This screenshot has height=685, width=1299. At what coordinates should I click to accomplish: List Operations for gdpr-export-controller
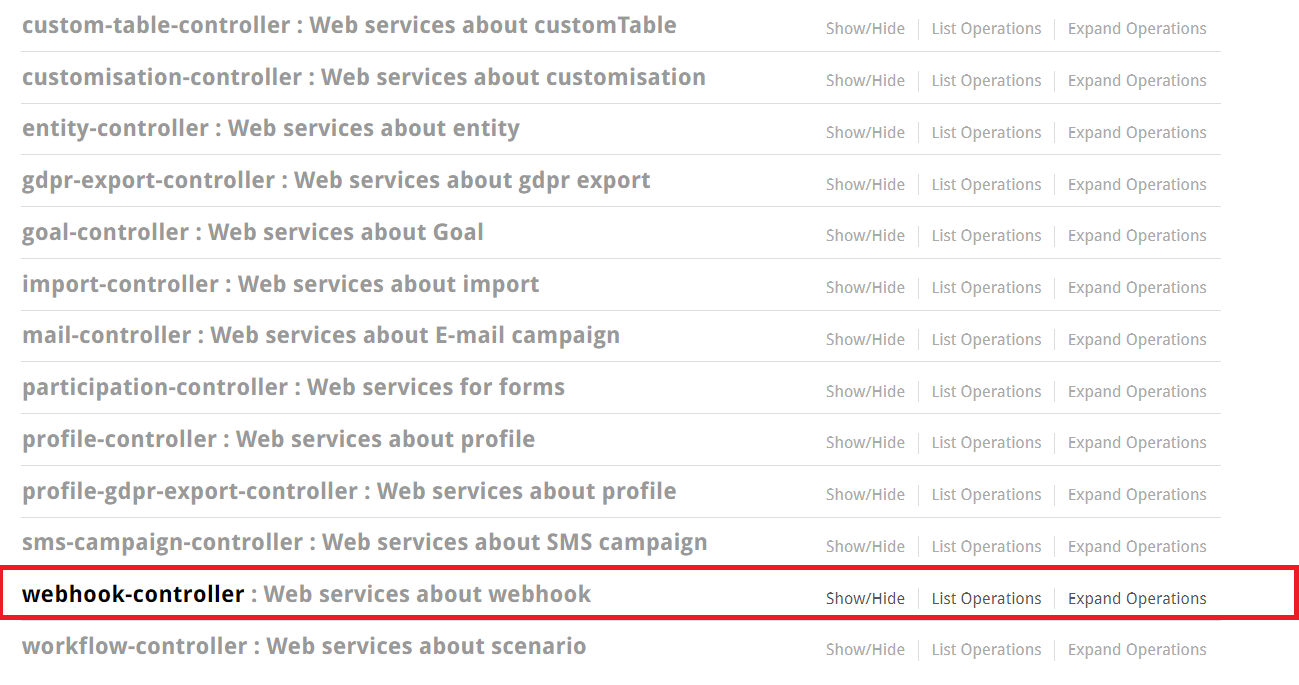986,185
